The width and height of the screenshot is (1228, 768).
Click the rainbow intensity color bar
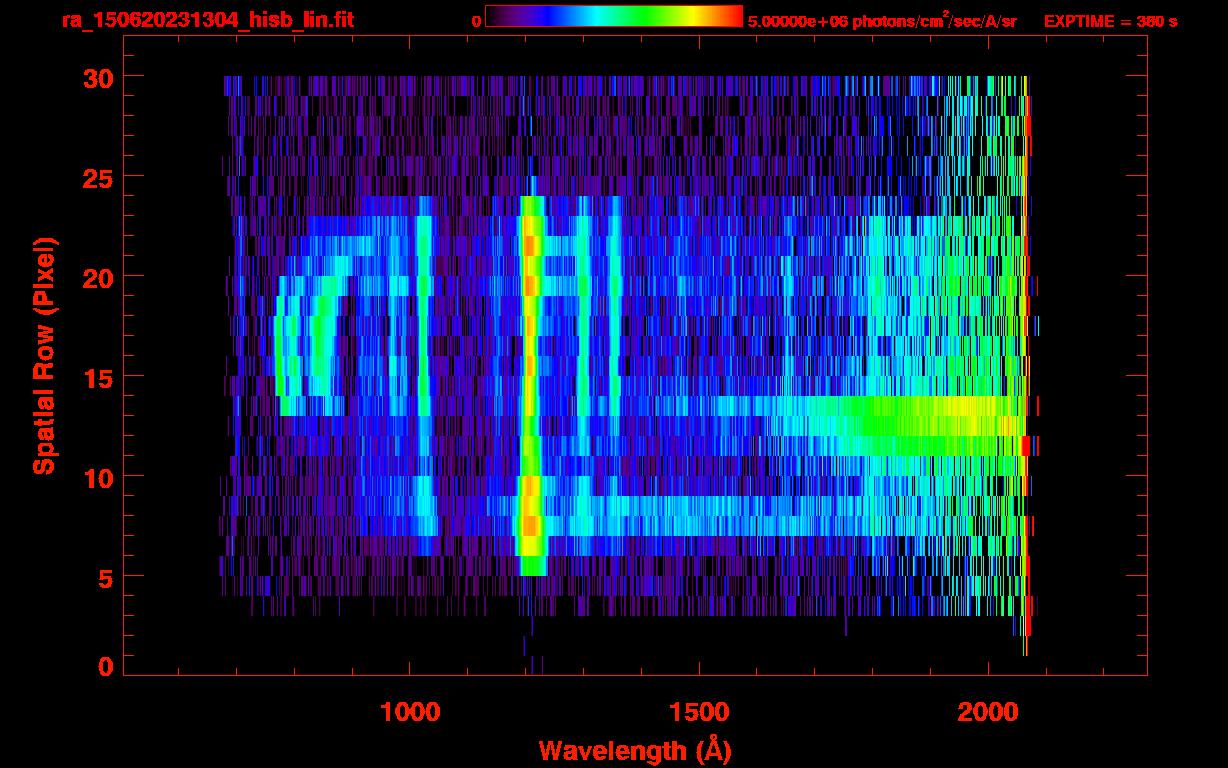coord(613,17)
